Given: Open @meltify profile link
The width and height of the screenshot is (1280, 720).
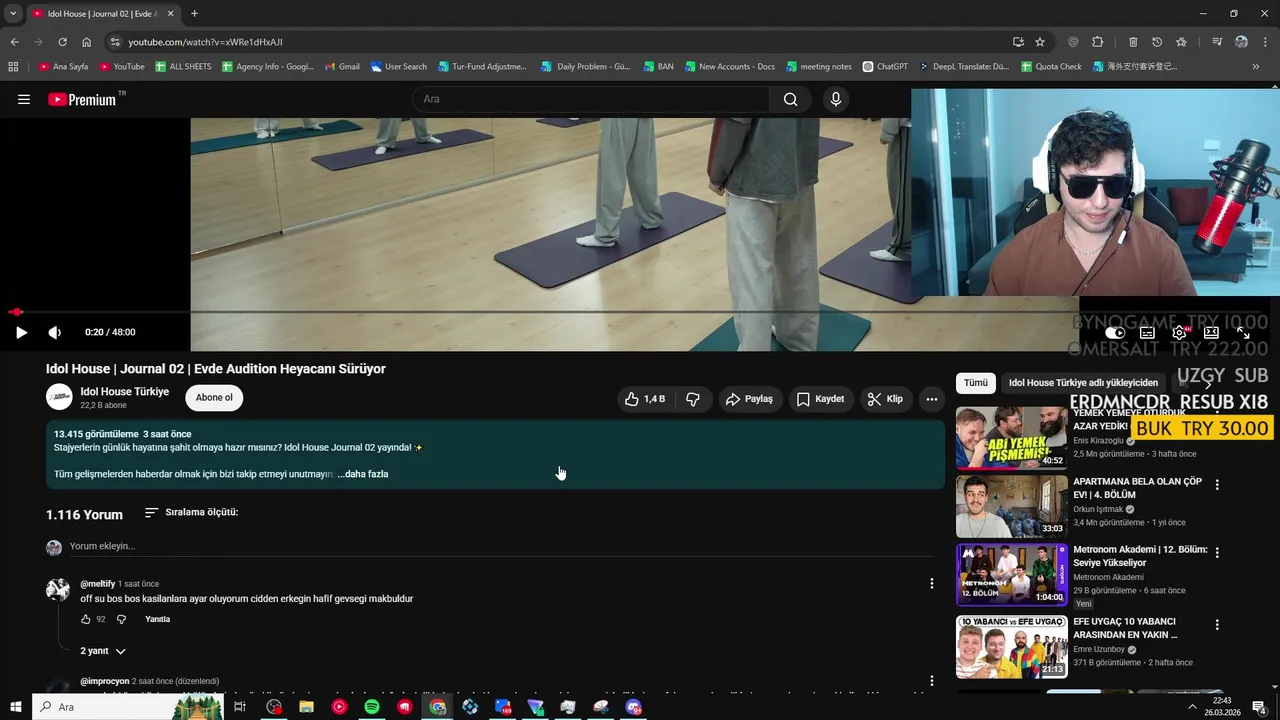Looking at the screenshot, I should (98, 584).
